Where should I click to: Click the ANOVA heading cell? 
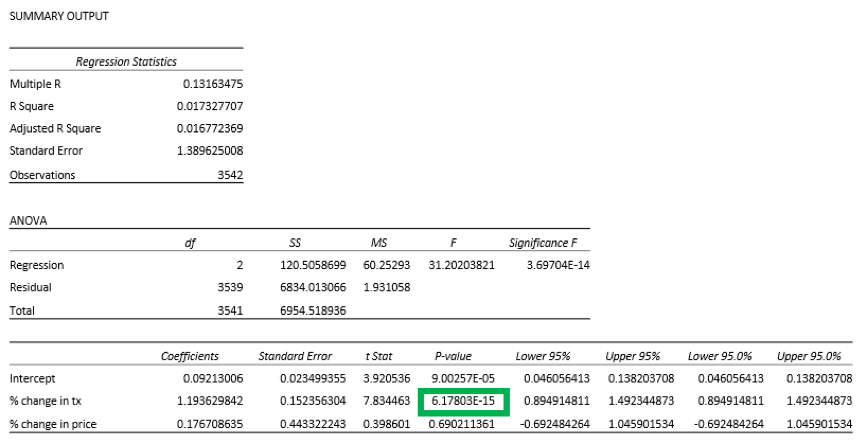[28, 221]
